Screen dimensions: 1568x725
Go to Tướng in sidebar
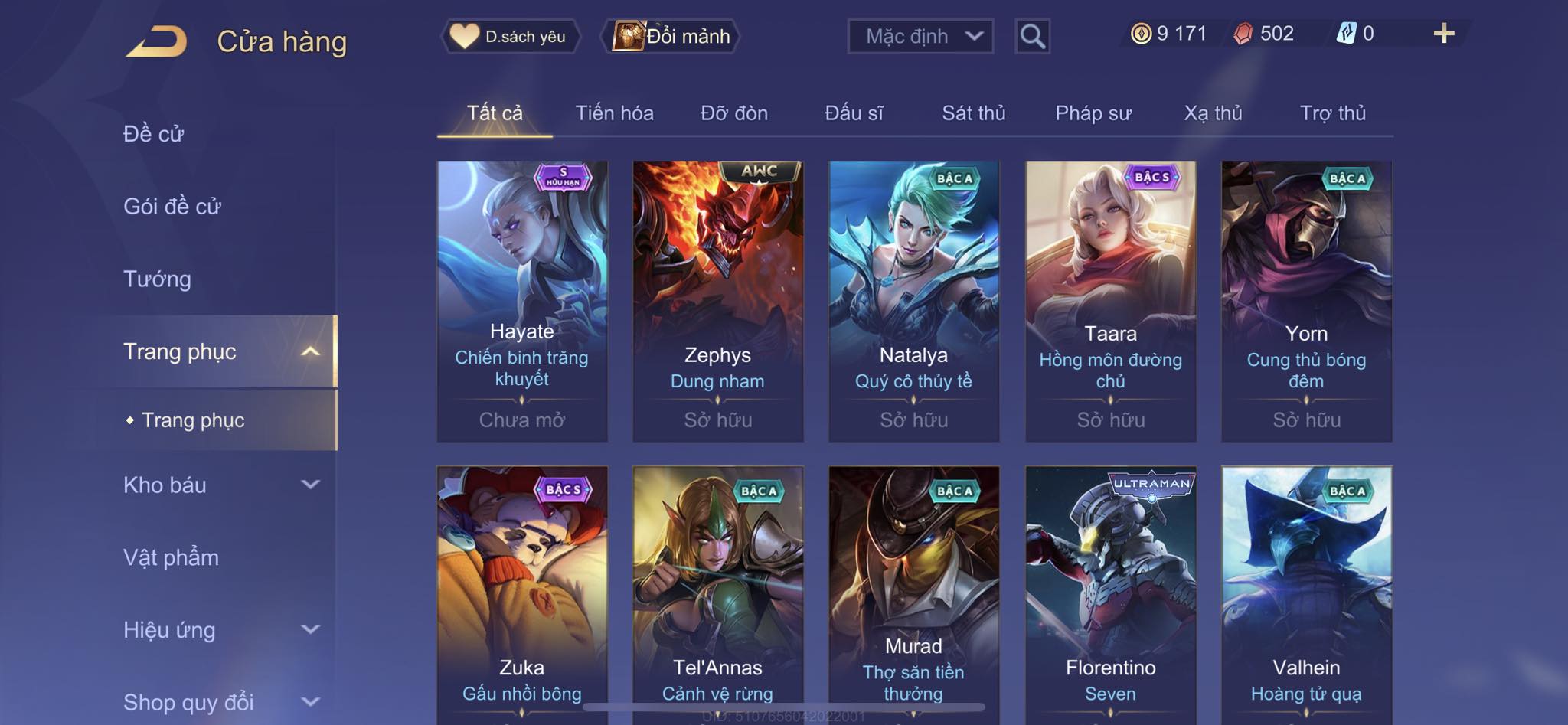click(157, 279)
